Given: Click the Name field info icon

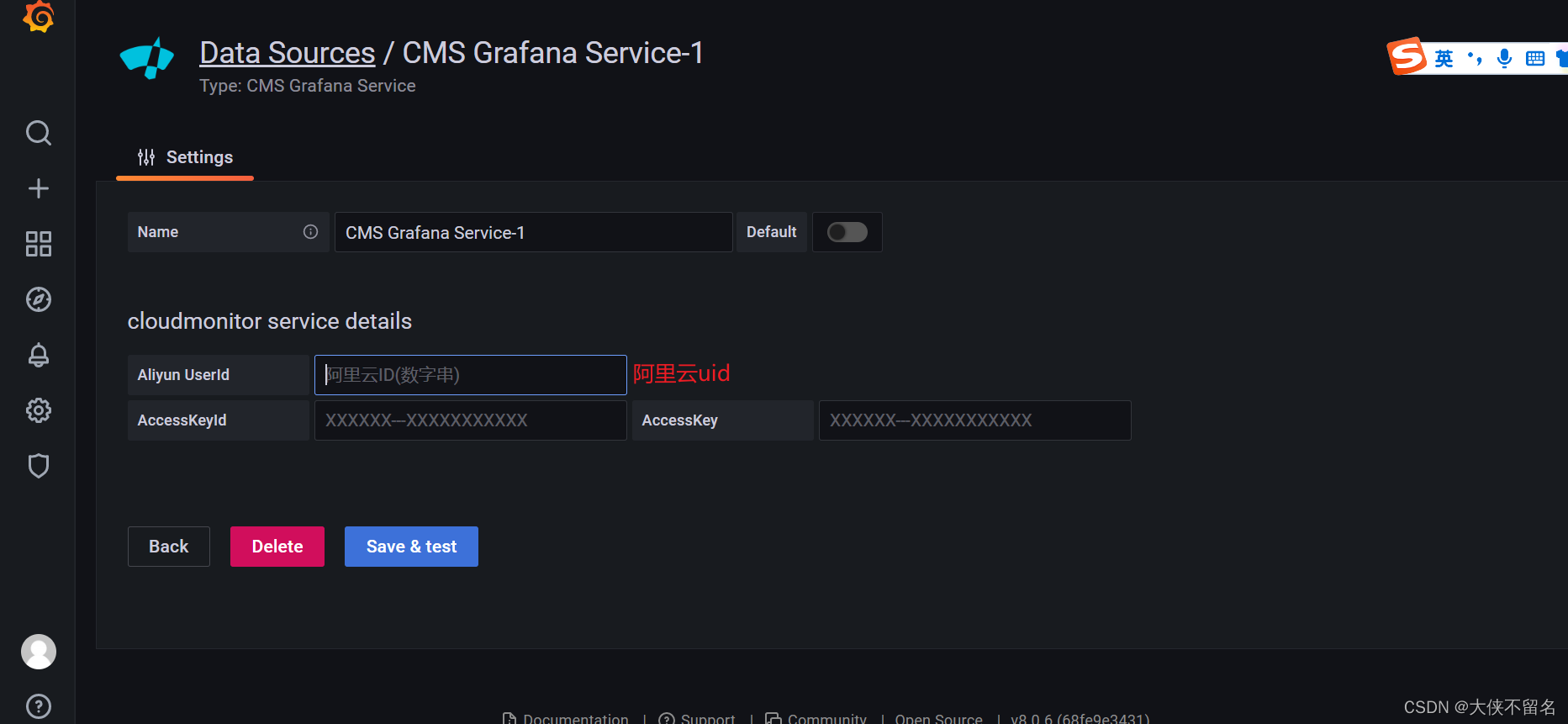Looking at the screenshot, I should click(x=311, y=232).
